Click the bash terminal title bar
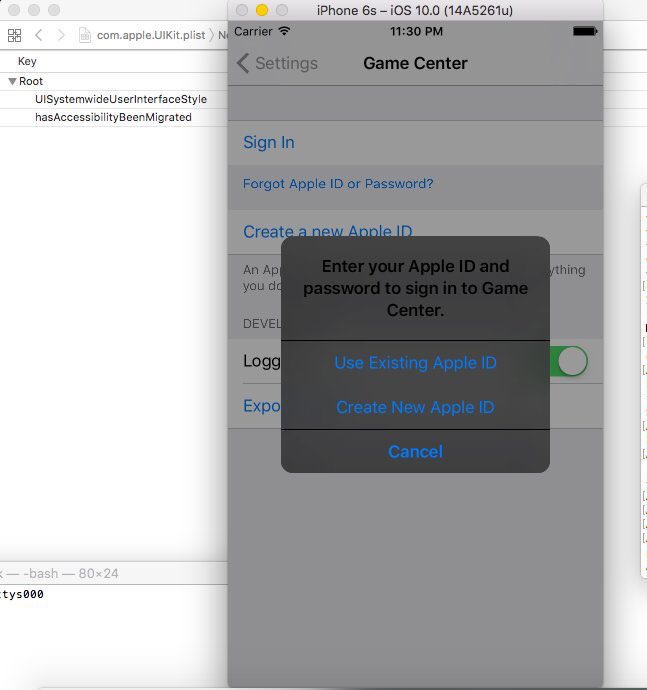The width and height of the screenshot is (647, 690). (x=114, y=573)
